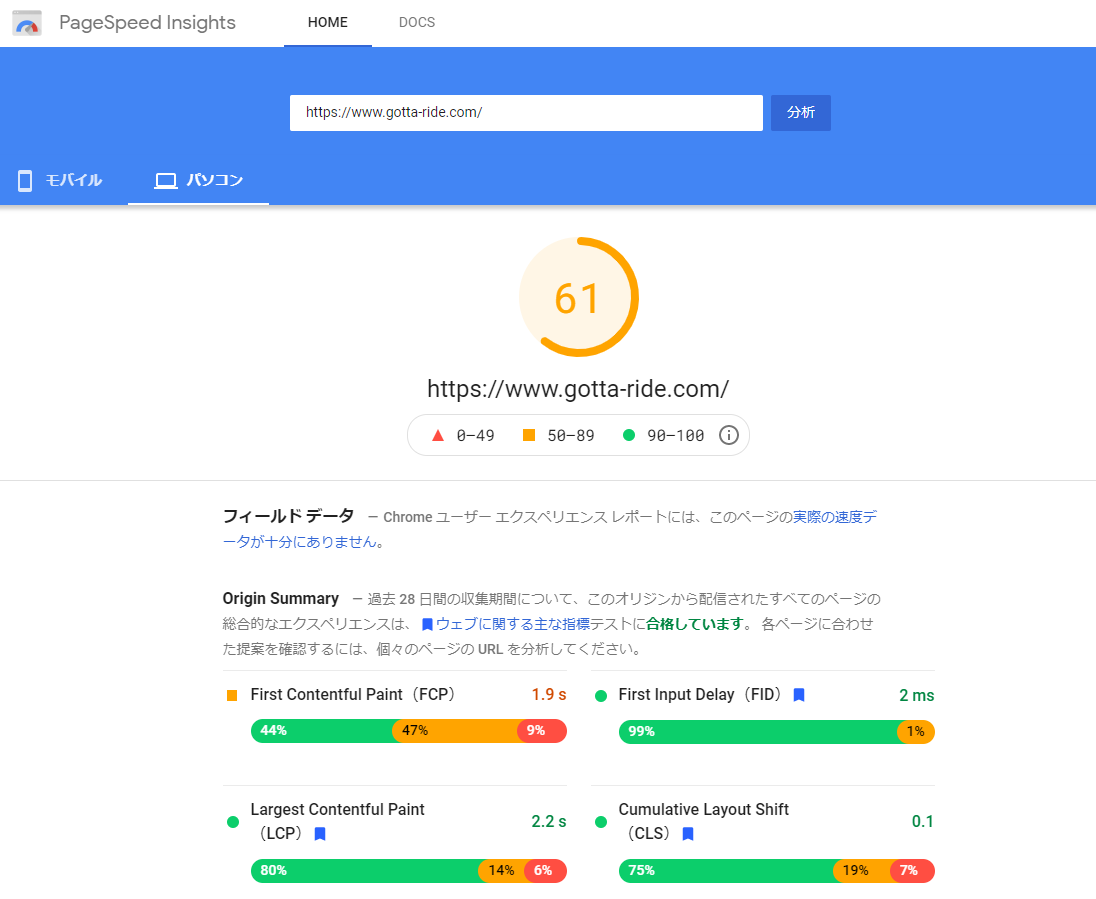Select the パソコン tab
The width and height of the screenshot is (1096, 899).
(199, 180)
